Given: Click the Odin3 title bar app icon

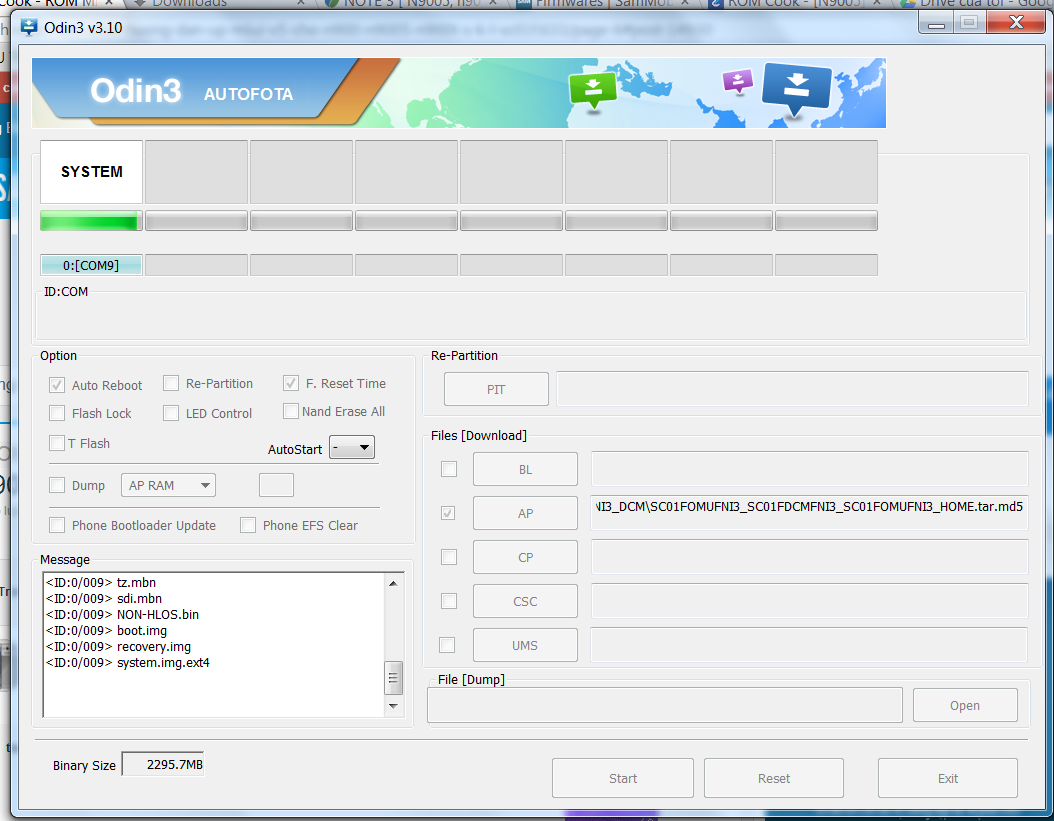Looking at the screenshot, I should point(29,28).
